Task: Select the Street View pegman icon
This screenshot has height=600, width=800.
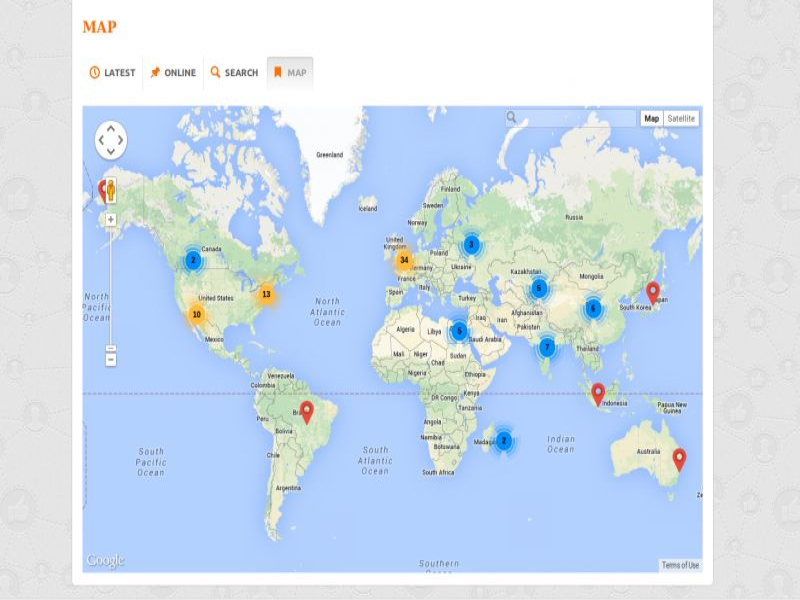Action: point(111,191)
